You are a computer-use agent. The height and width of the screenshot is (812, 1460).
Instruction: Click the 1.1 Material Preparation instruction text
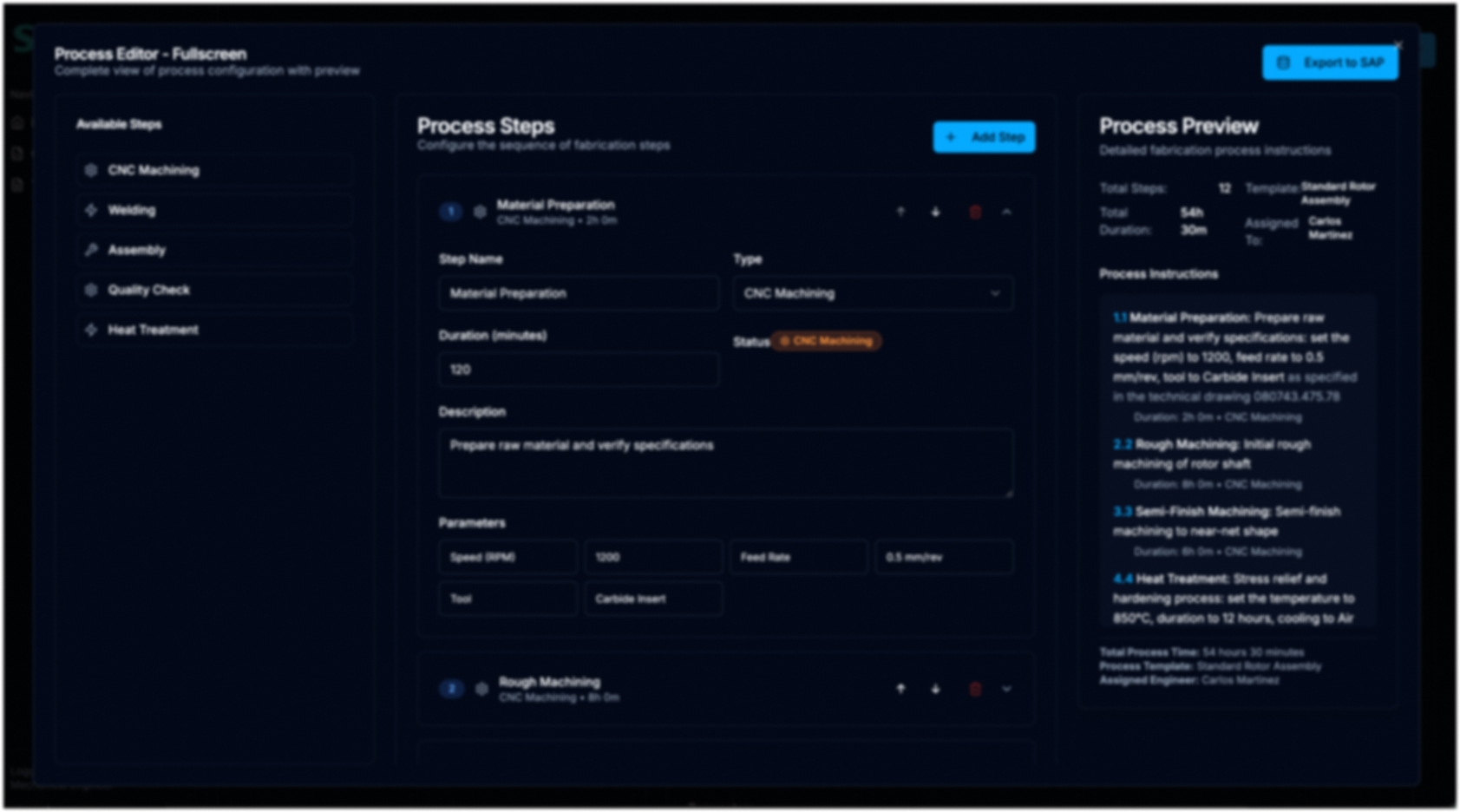coord(1235,357)
